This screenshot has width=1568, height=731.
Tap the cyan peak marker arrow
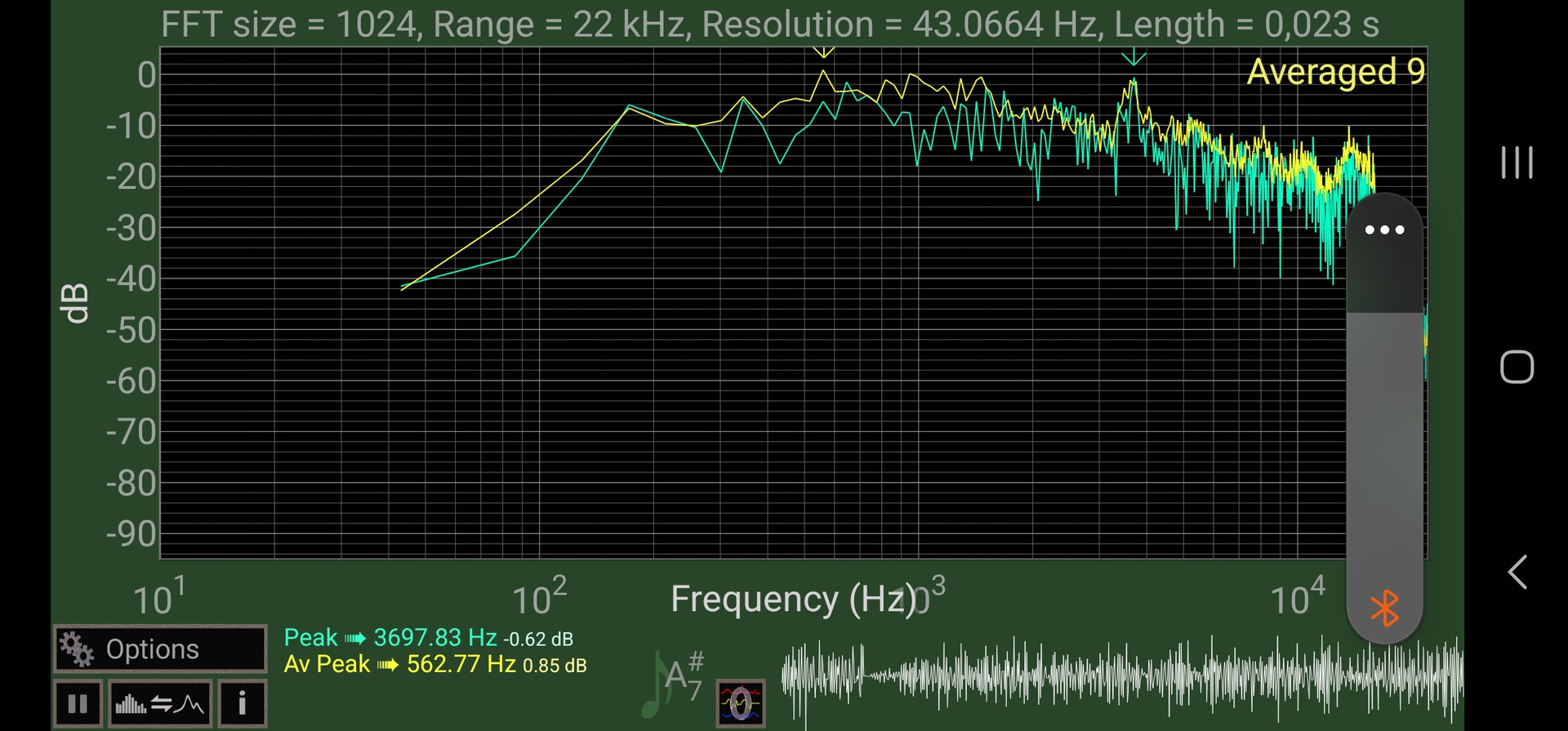[x=1133, y=58]
